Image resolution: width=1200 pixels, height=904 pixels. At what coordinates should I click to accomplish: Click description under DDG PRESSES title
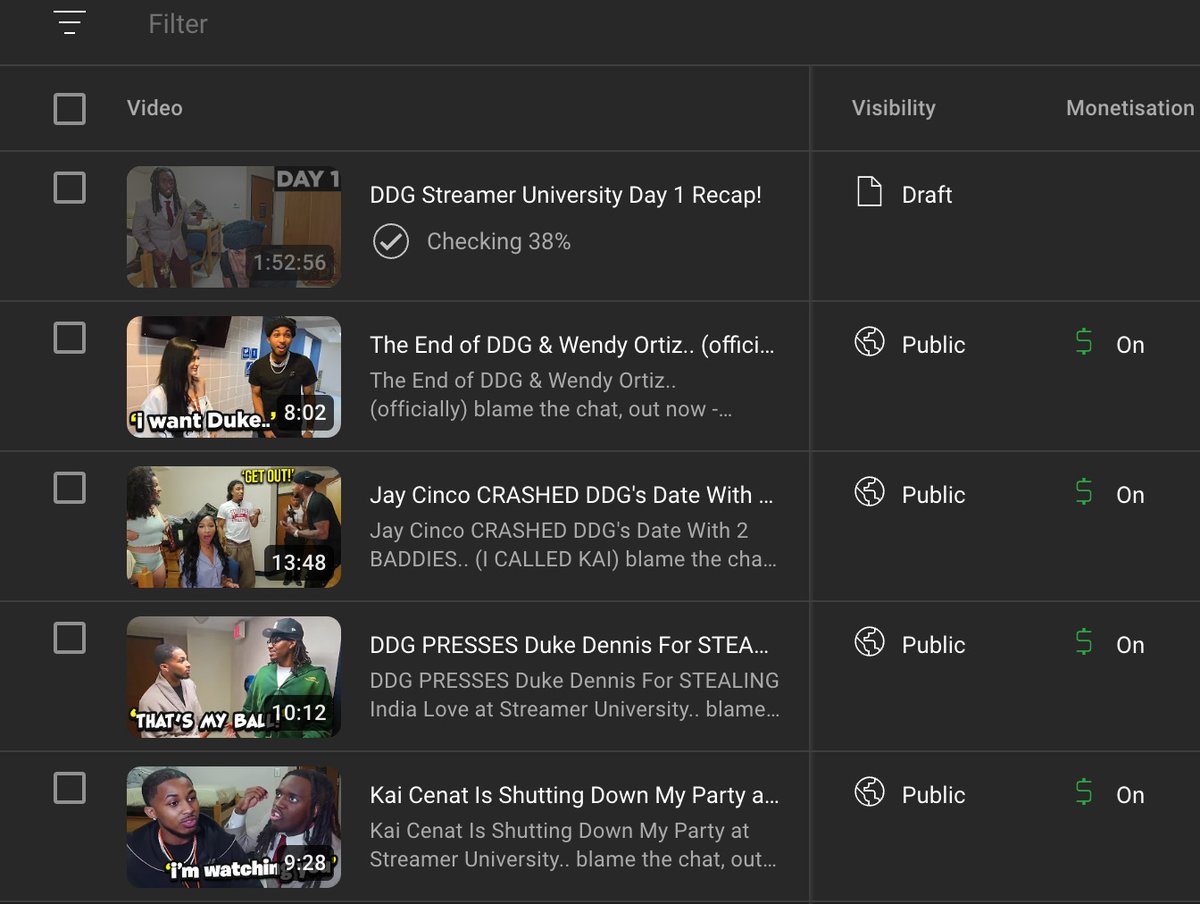pyautogui.click(x=575, y=695)
